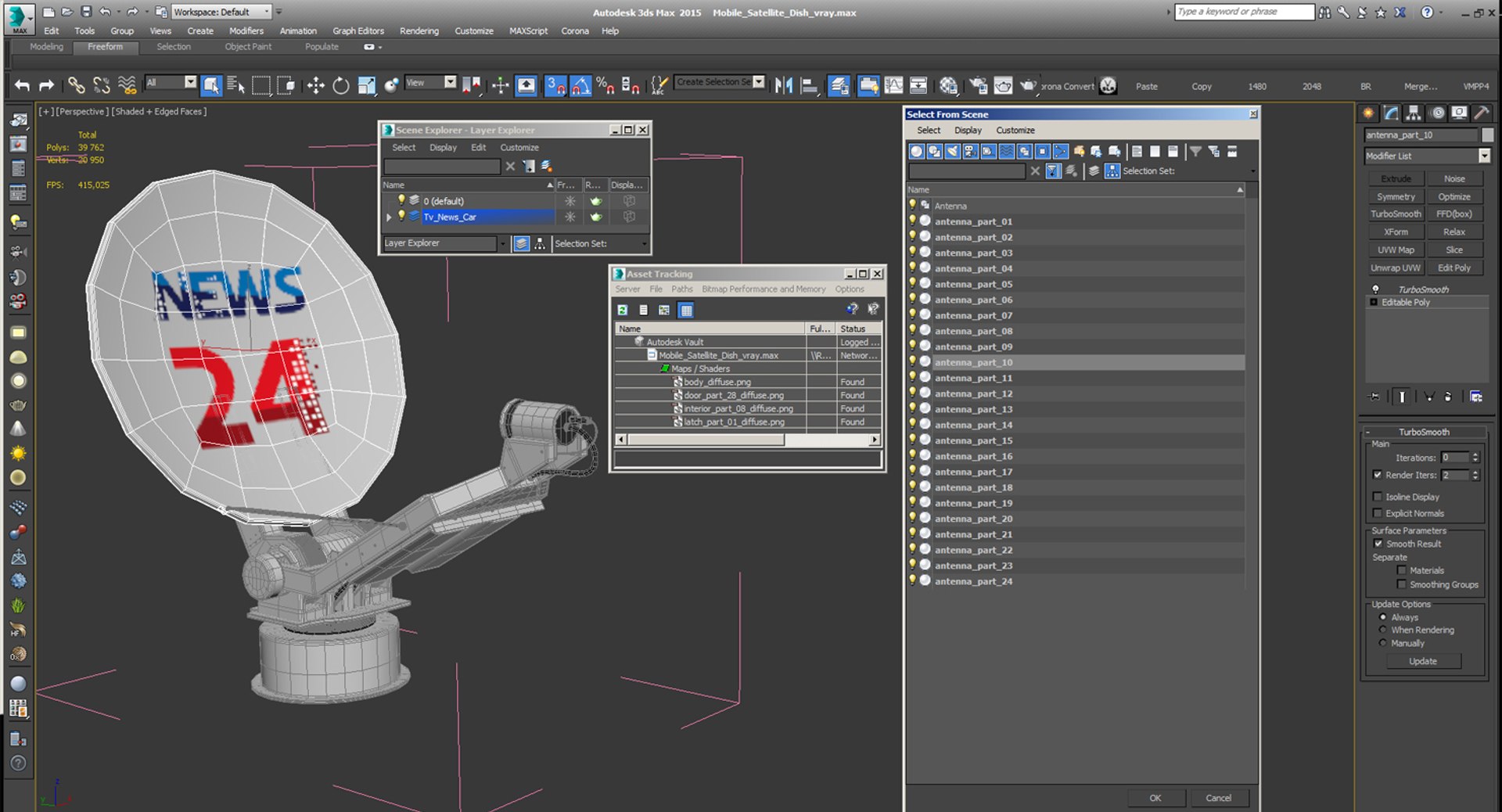
Task: Check Separate by Smoothing Groups option
Action: (1401, 584)
